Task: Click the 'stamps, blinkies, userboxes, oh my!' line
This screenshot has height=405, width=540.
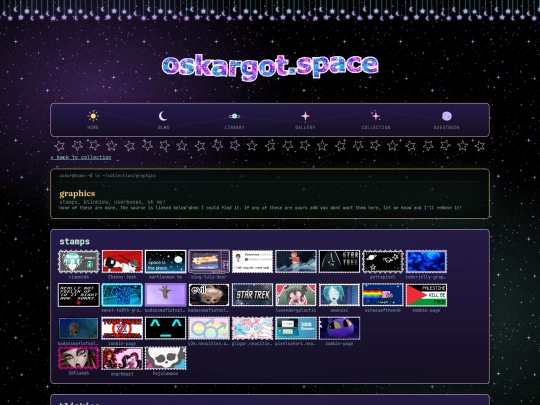Action: click(x=113, y=202)
